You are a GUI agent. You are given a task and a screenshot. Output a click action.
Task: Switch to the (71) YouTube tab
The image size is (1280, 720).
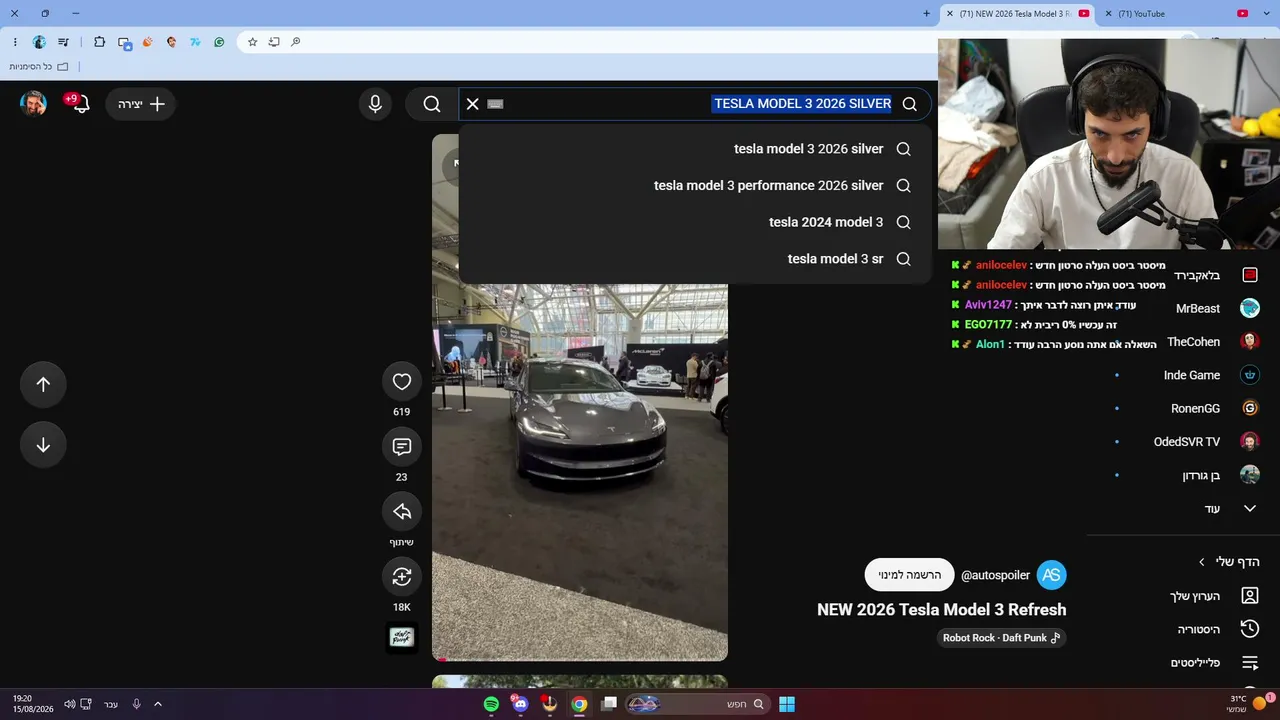pyautogui.click(x=1177, y=14)
